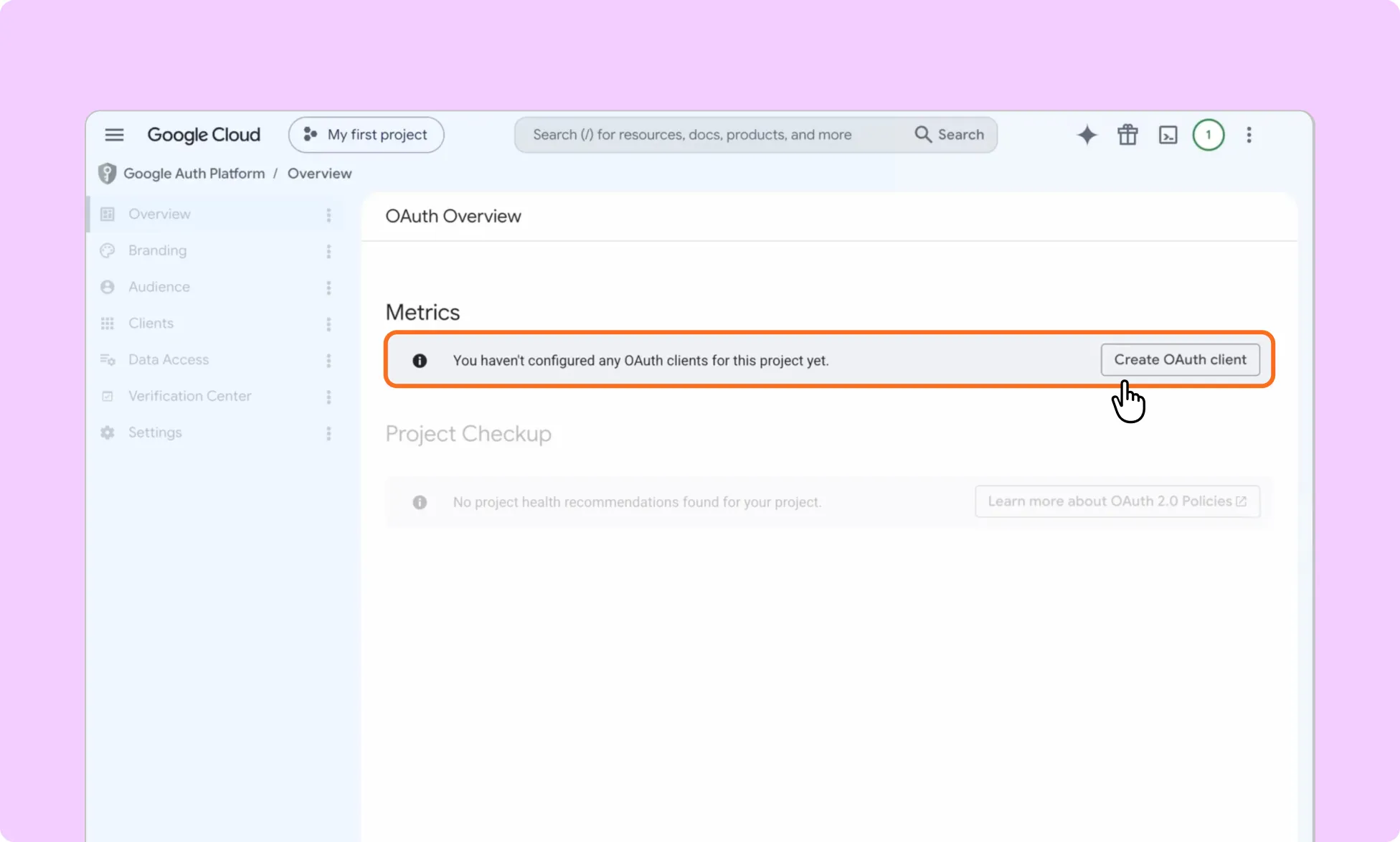Click the Overview dashboard sidebar icon
The image size is (1400, 842).
[108, 214]
